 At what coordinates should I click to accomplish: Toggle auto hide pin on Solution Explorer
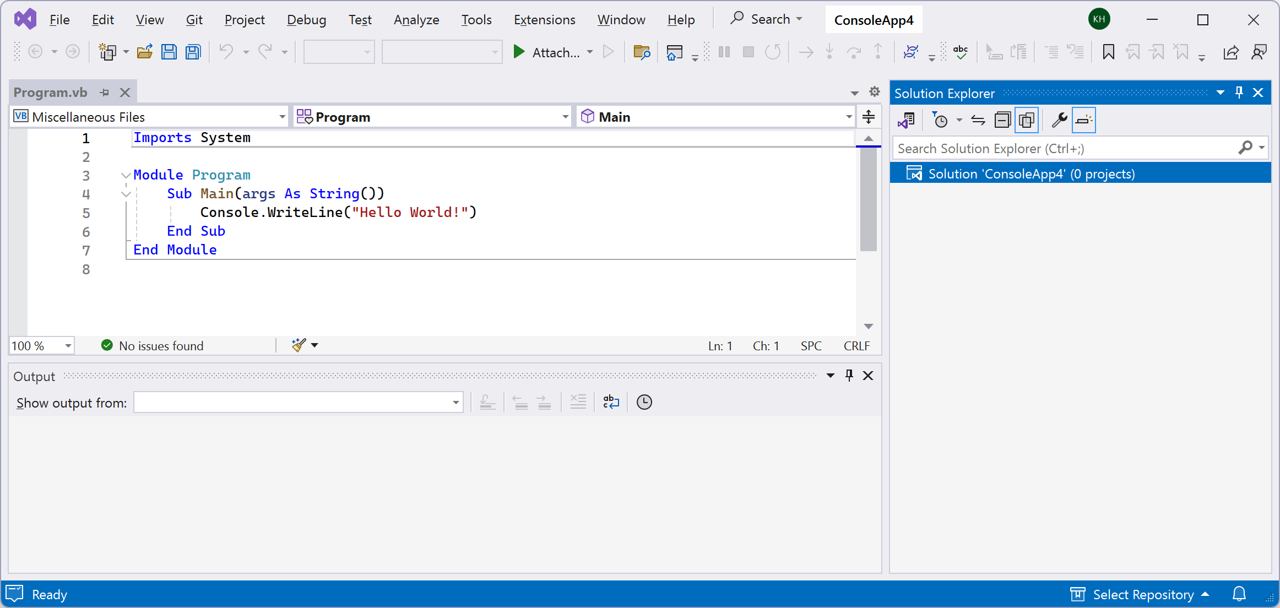pyautogui.click(x=1239, y=92)
